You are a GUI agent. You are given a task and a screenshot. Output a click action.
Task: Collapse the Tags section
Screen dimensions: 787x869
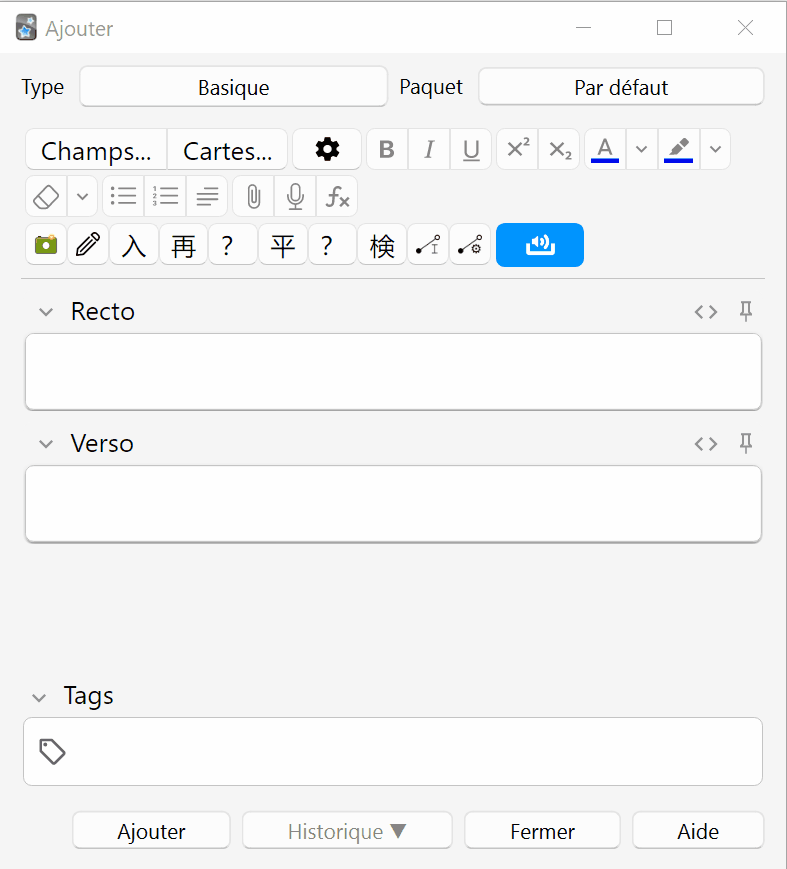[39, 697]
